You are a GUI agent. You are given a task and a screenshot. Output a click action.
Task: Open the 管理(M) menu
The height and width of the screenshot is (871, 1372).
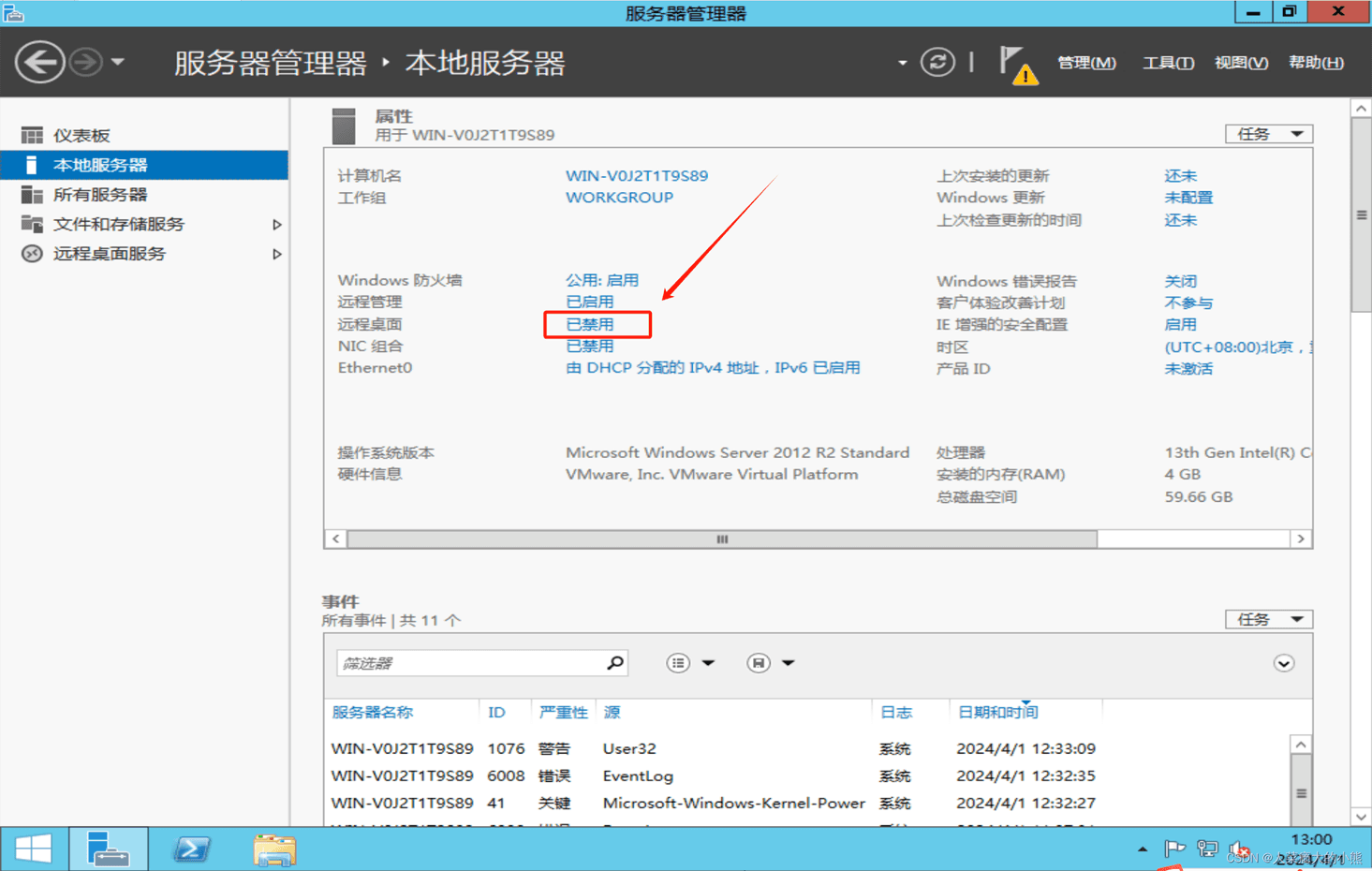pyautogui.click(x=1085, y=63)
